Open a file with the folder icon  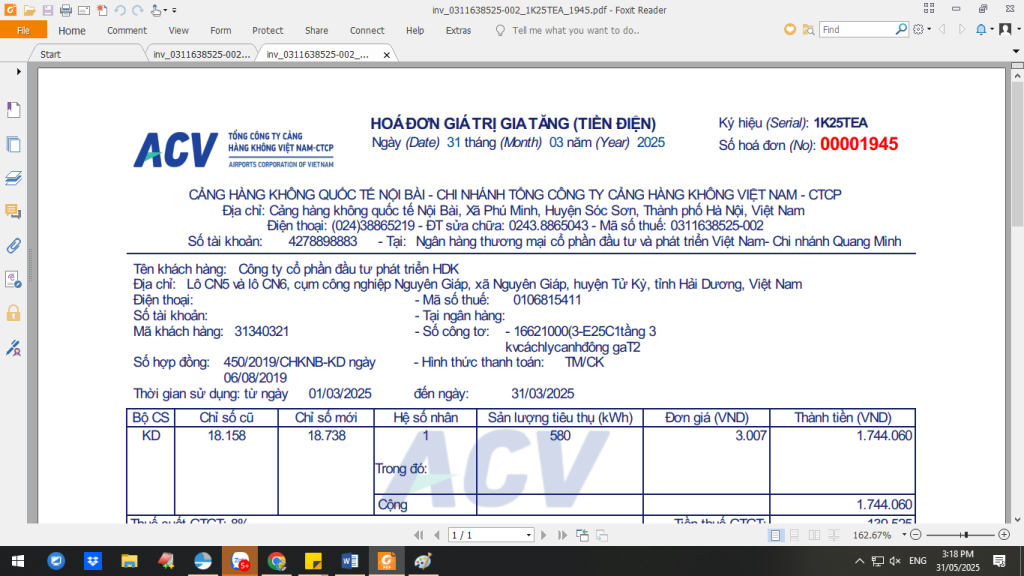(29, 10)
